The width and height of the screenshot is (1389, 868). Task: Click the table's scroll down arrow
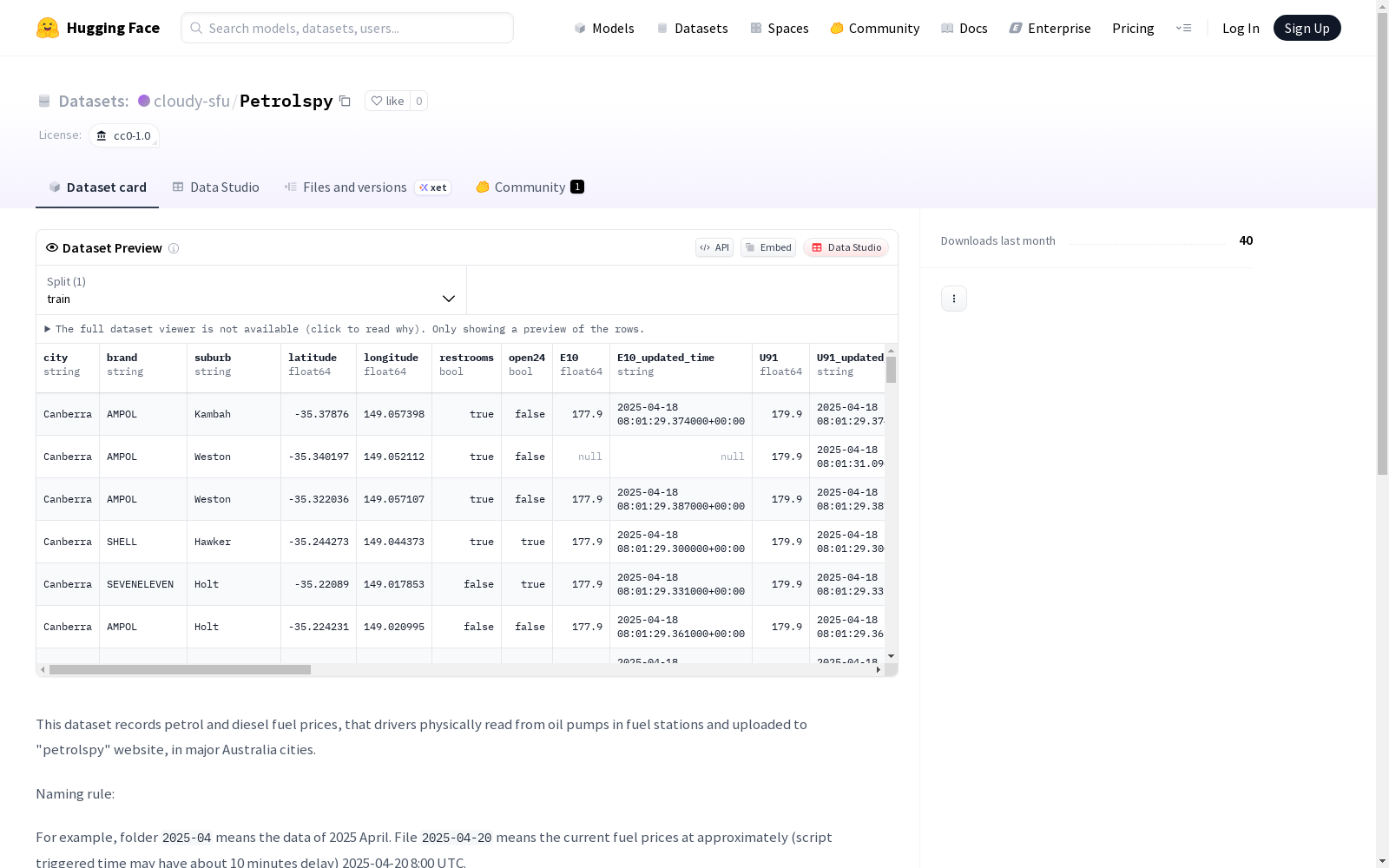pyautogui.click(x=891, y=656)
